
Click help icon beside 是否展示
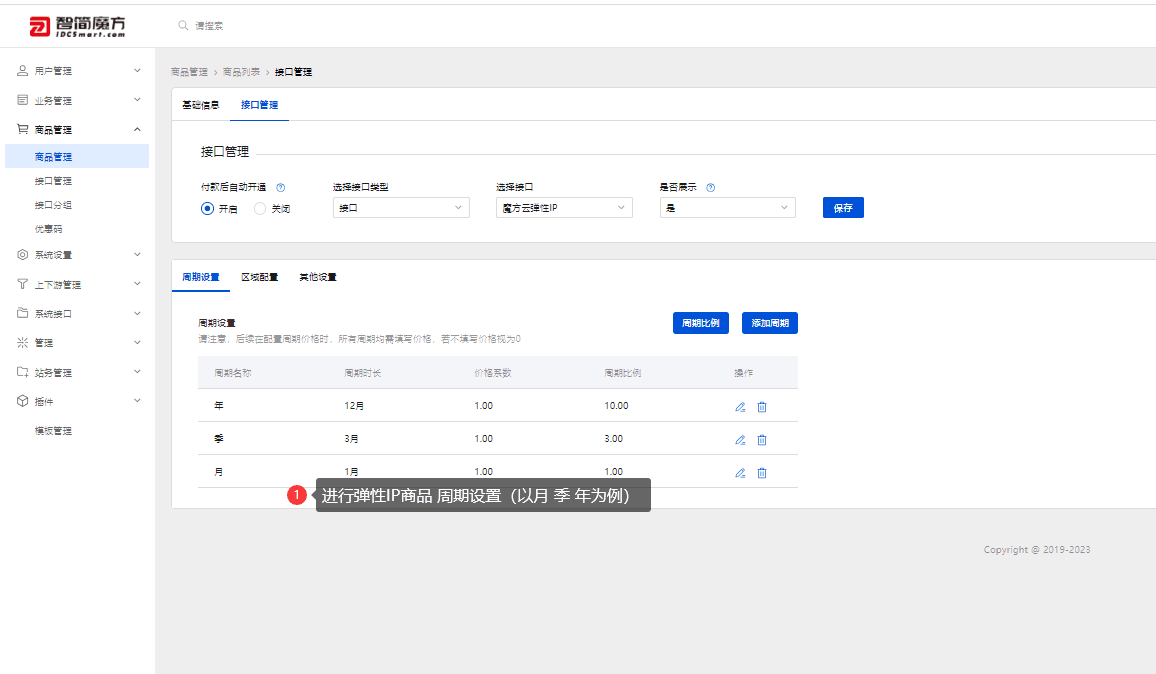click(x=711, y=187)
